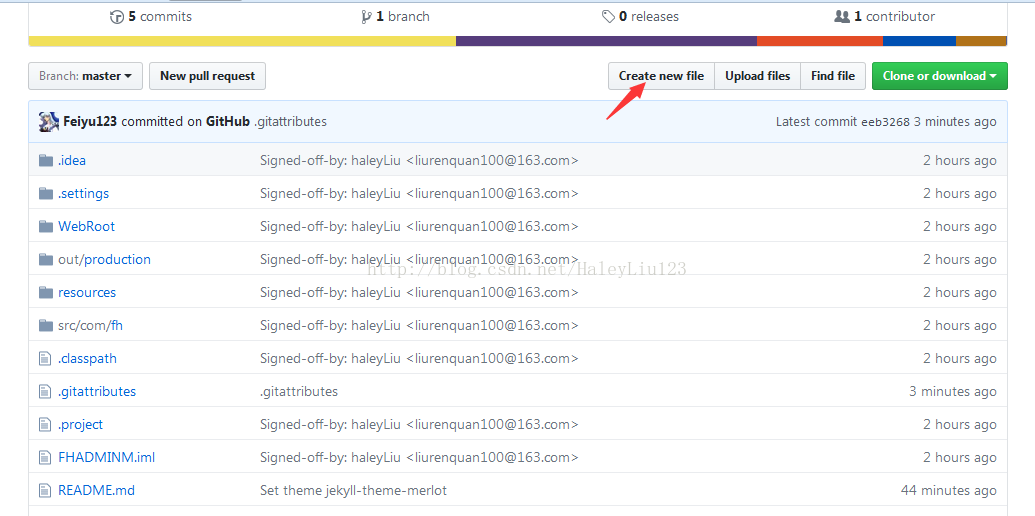
Task: Click the releases tag icon
Action: (x=608, y=17)
